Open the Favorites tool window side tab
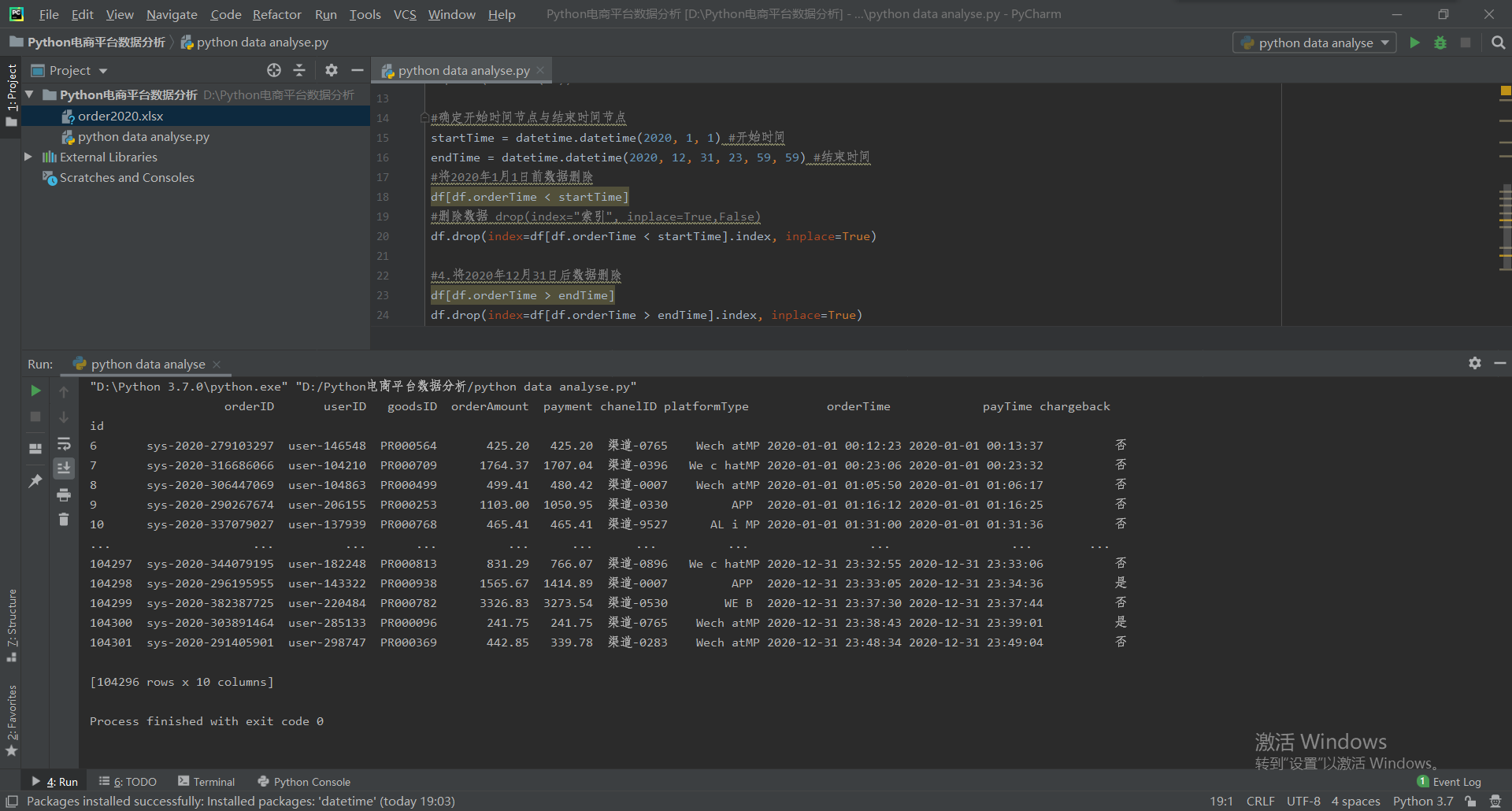This screenshot has height=811, width=1512. coord(11,720)
